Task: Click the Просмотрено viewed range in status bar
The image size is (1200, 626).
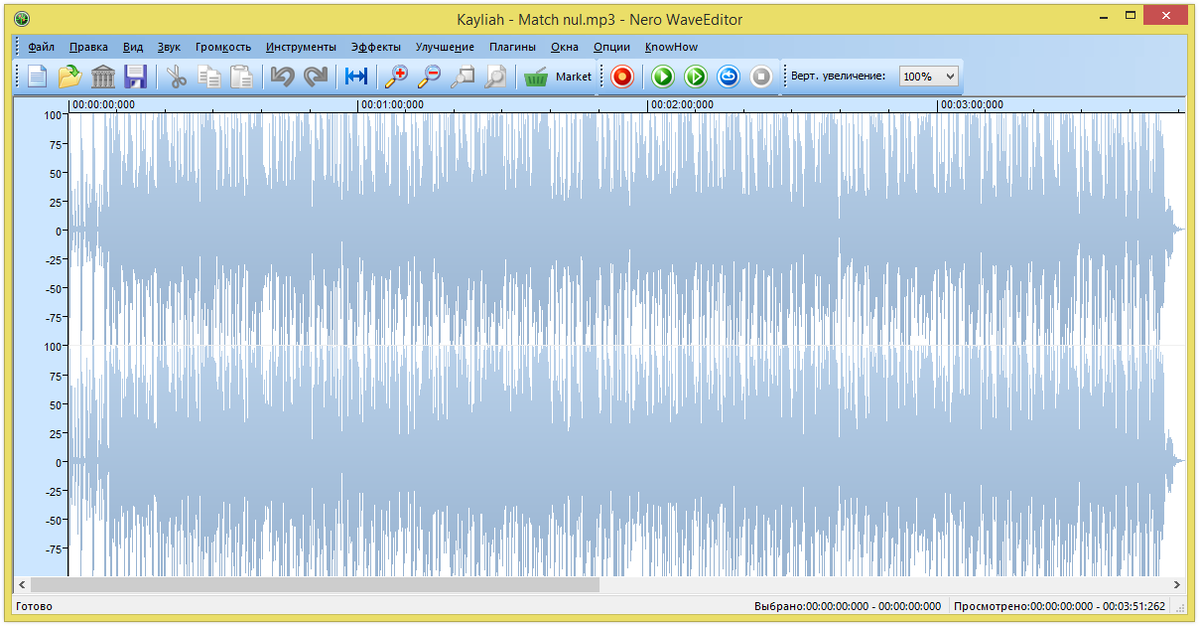Action: 1060,606
